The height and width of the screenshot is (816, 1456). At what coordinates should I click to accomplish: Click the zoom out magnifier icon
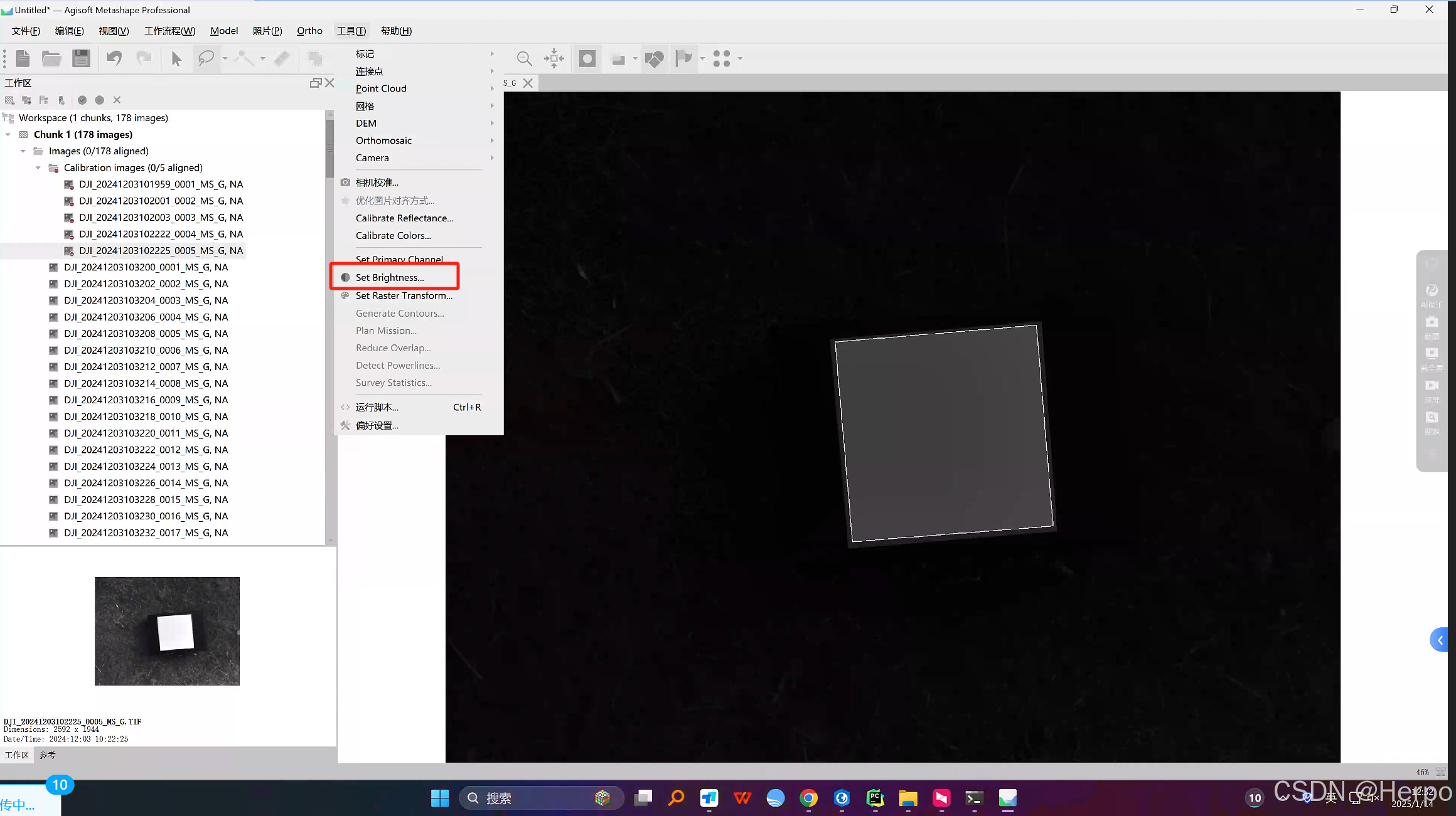pos(524,58)
